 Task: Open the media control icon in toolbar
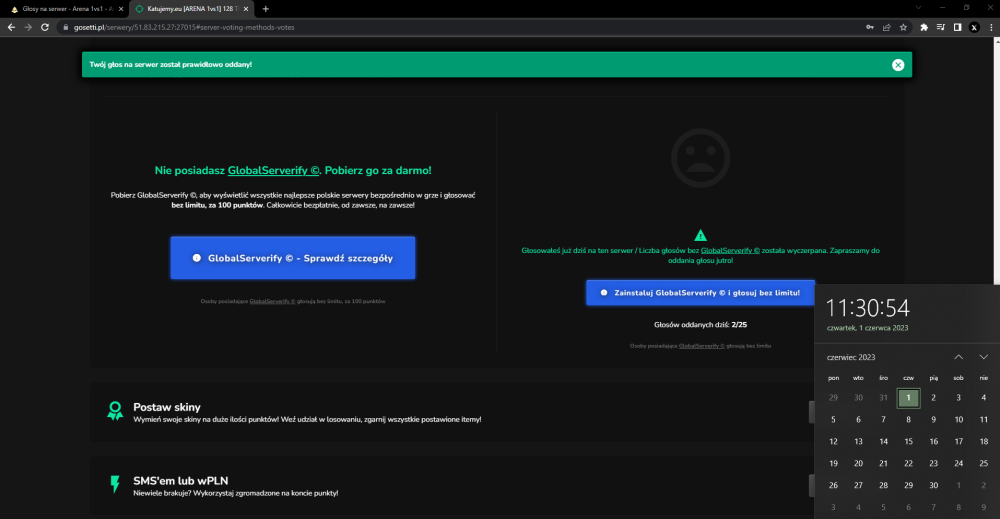pyautogui.click(x=941, y=27)
